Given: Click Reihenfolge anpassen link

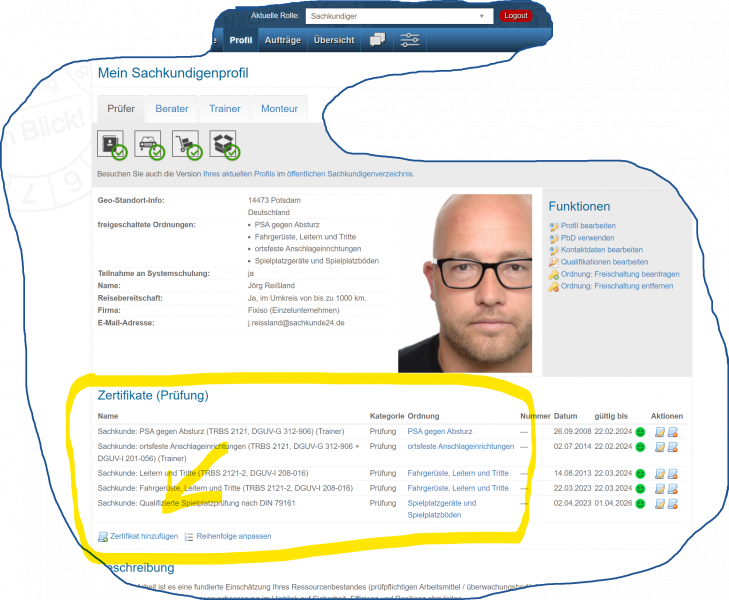Looking at the screenshot, I should pyautogui.click(x=233, y=536).
